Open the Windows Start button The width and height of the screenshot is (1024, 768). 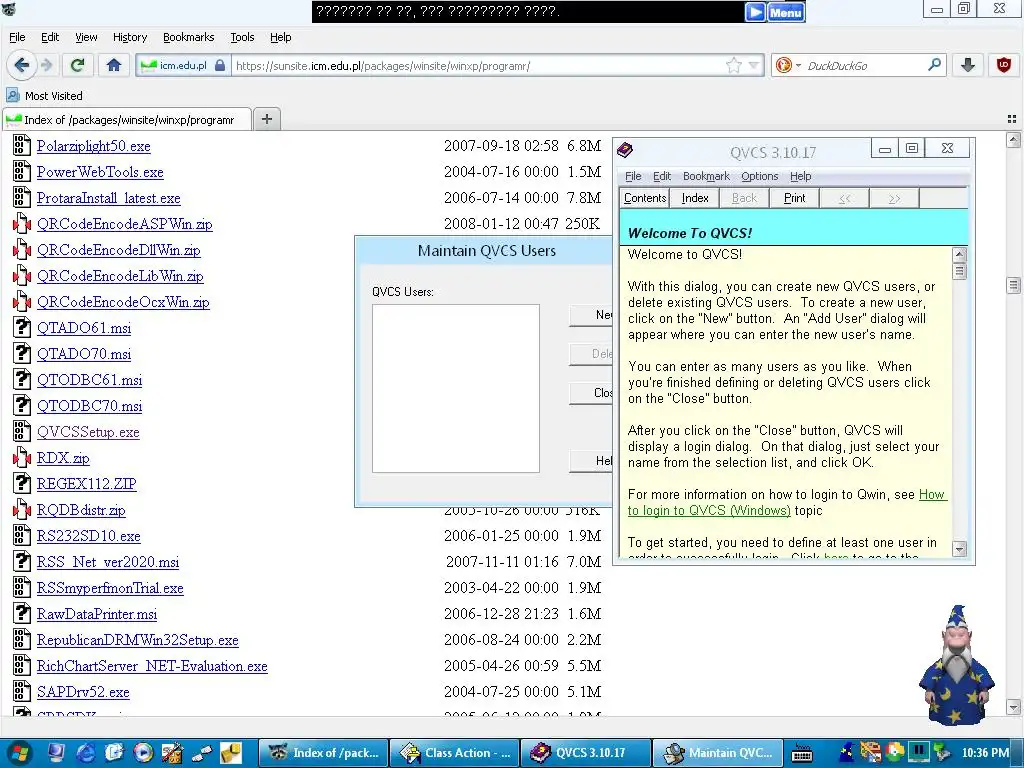click(18, 753)
